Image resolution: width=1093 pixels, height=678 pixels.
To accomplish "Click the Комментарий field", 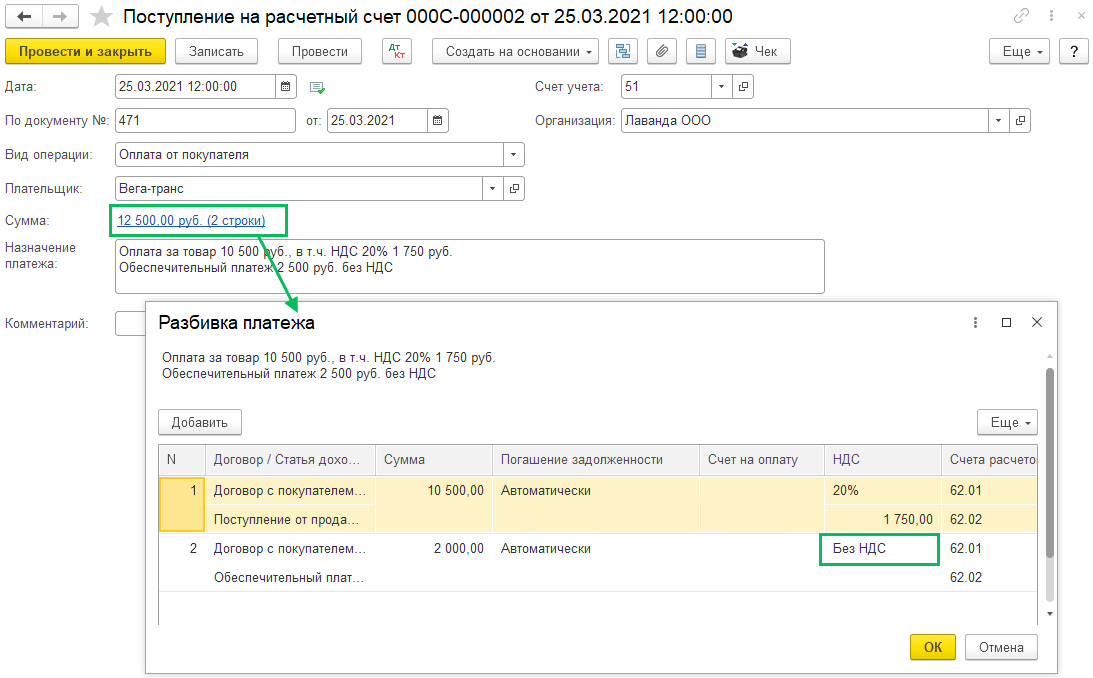I will click(x=130, y=323).
